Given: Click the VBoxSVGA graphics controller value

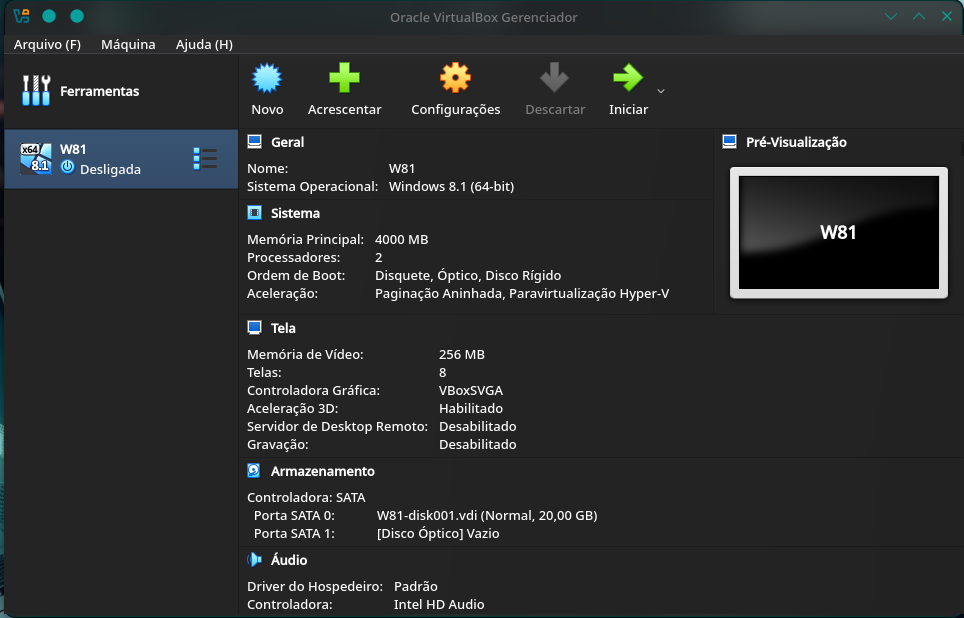Looking at the screenshot, I should click(x=471, y=390).
